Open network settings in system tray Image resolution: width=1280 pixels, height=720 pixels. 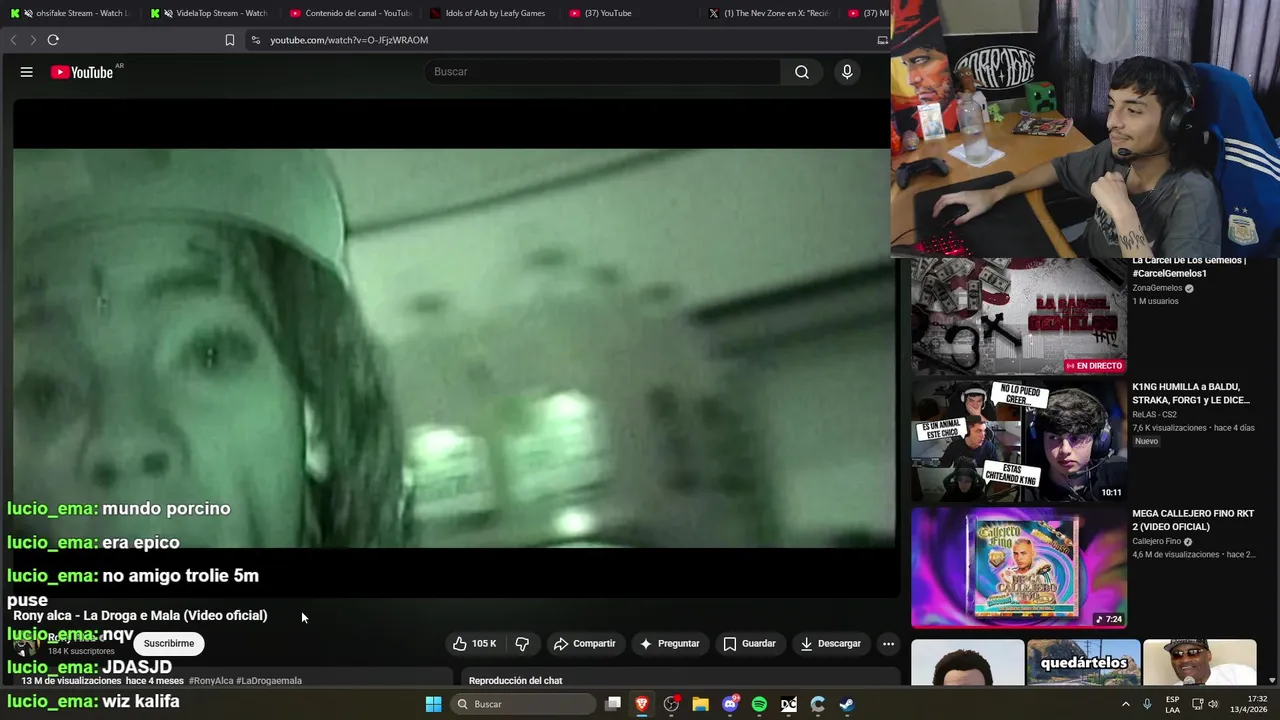[1197, 704]
